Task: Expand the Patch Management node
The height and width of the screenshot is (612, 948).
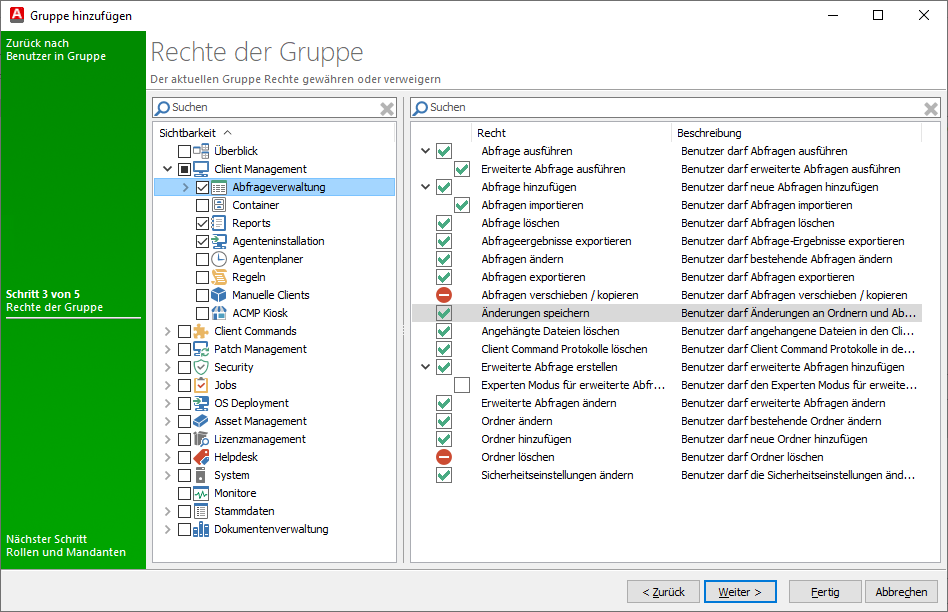Action: [168, 349]
